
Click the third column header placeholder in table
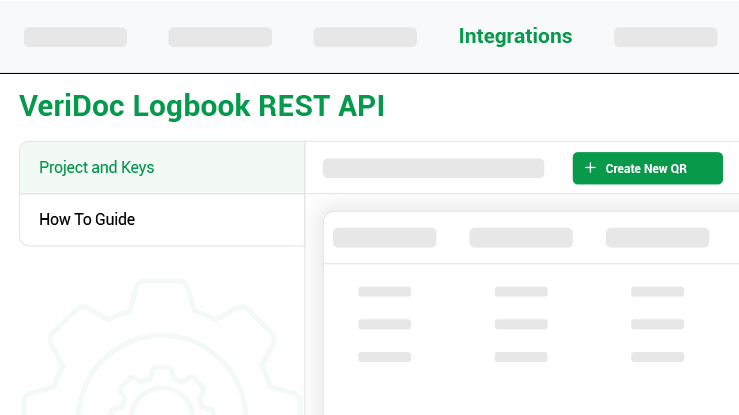(x=657, y=237)
